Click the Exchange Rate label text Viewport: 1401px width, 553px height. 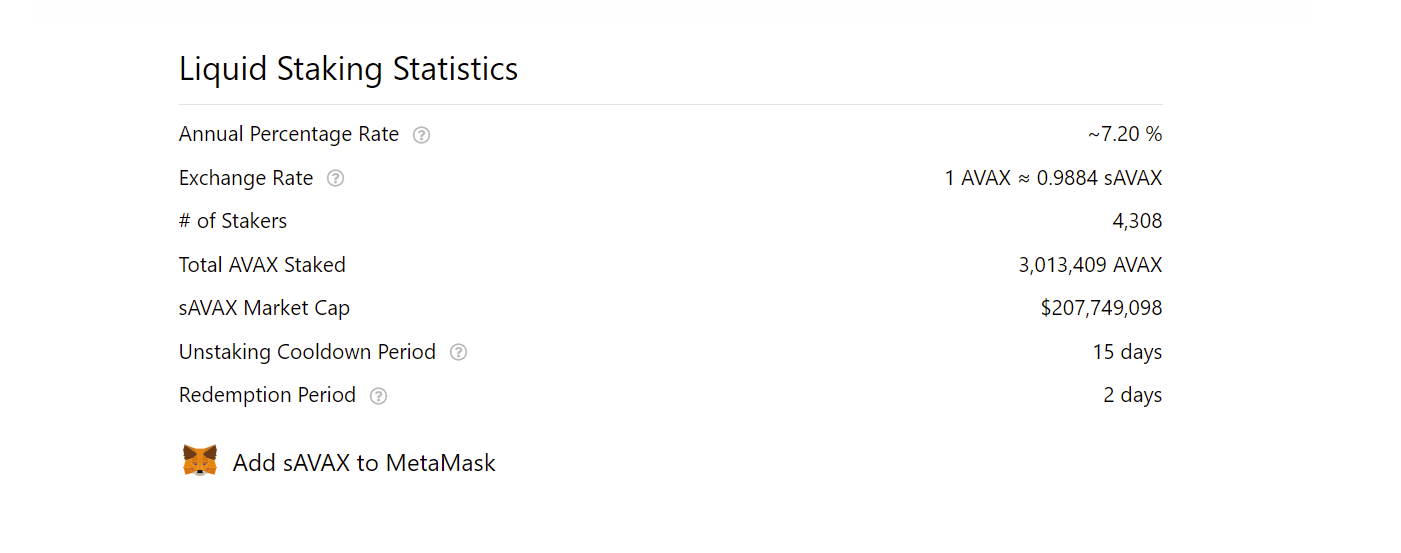pos(246,178)
